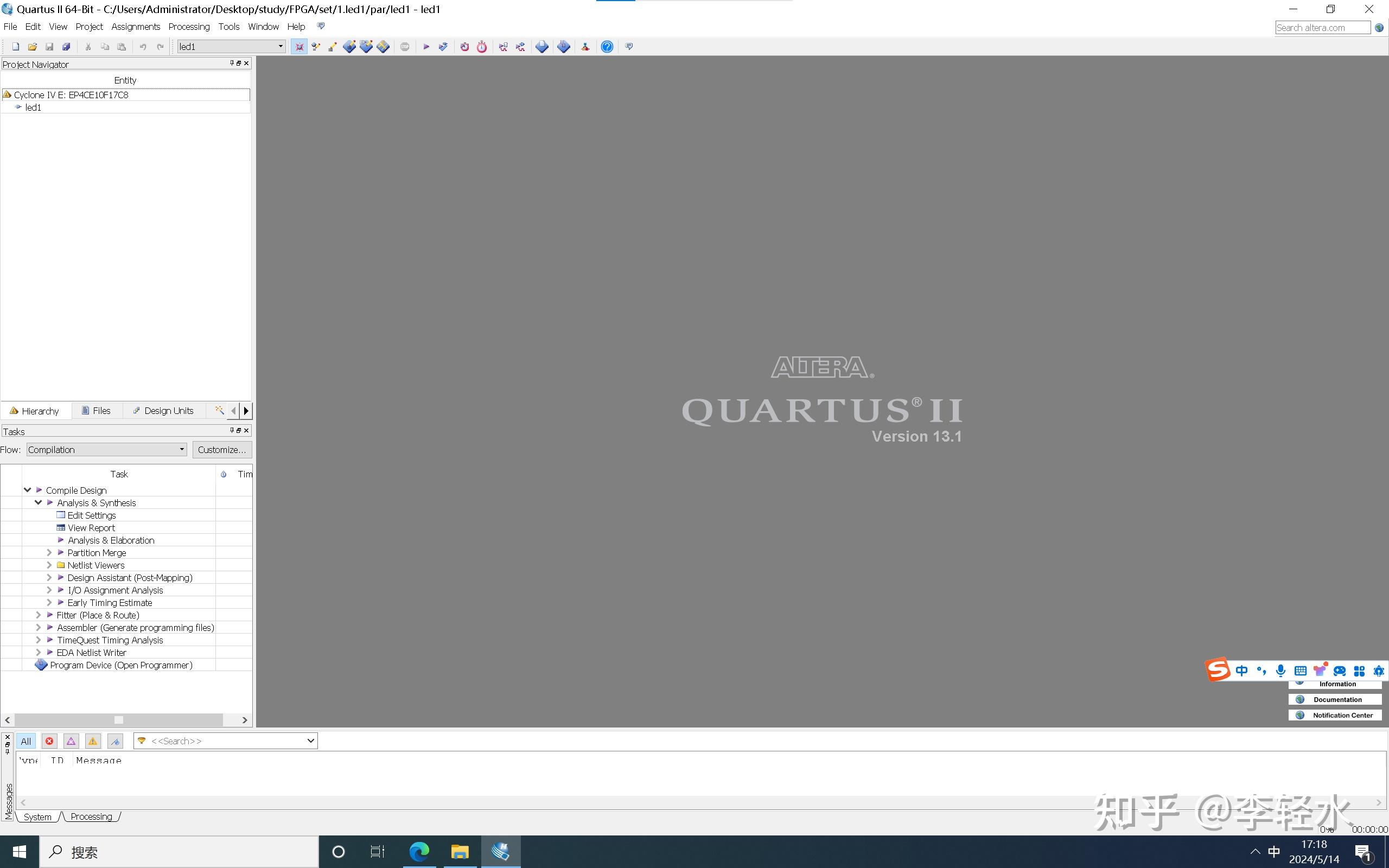Screen dimensions: 1389x868
Task: Toggle critical warning messages filter
Action: pos(71,741)
